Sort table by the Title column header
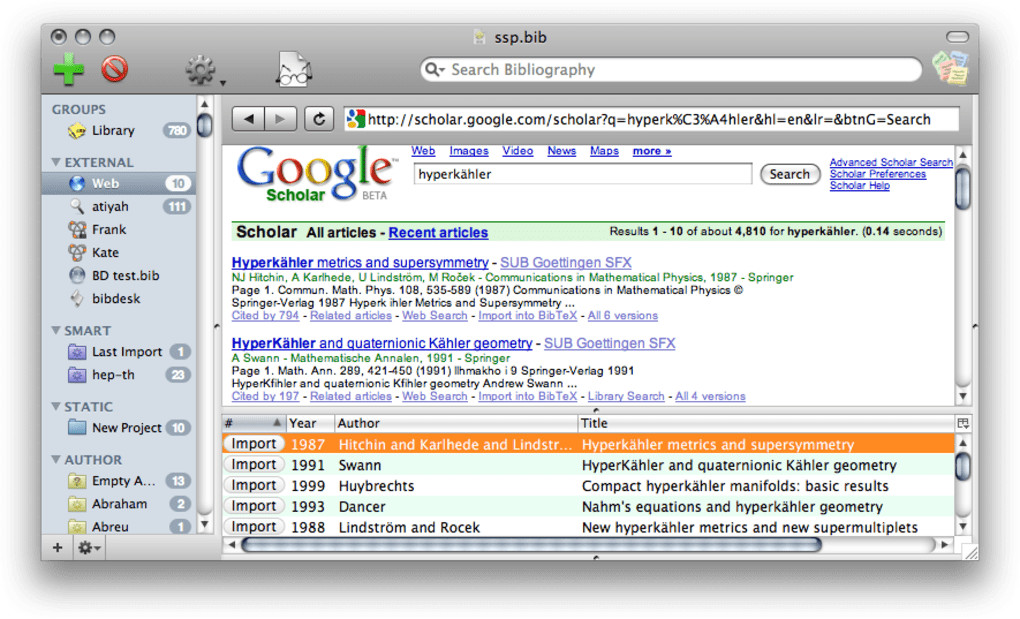1020x619 pixels. click(x=766, y=423)
